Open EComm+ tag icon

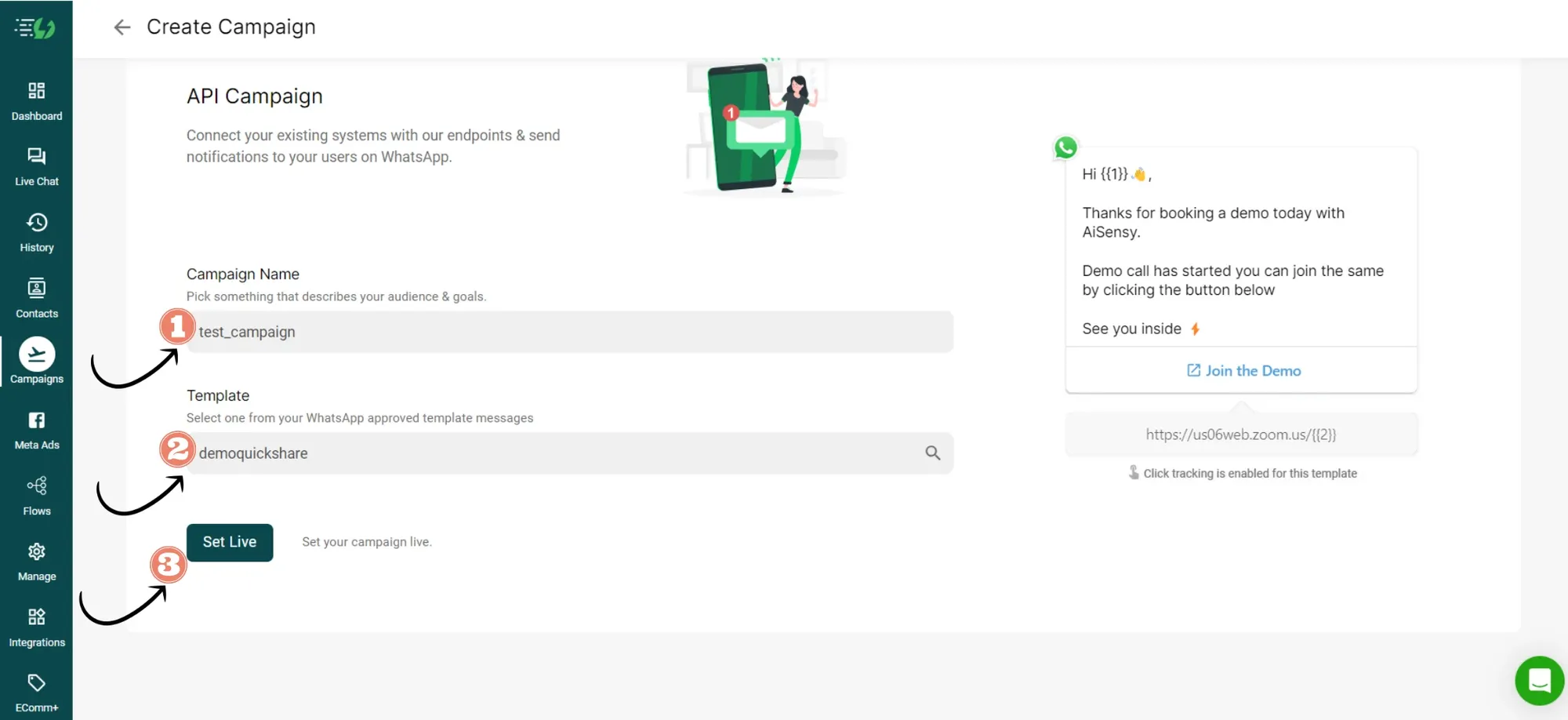36,692
